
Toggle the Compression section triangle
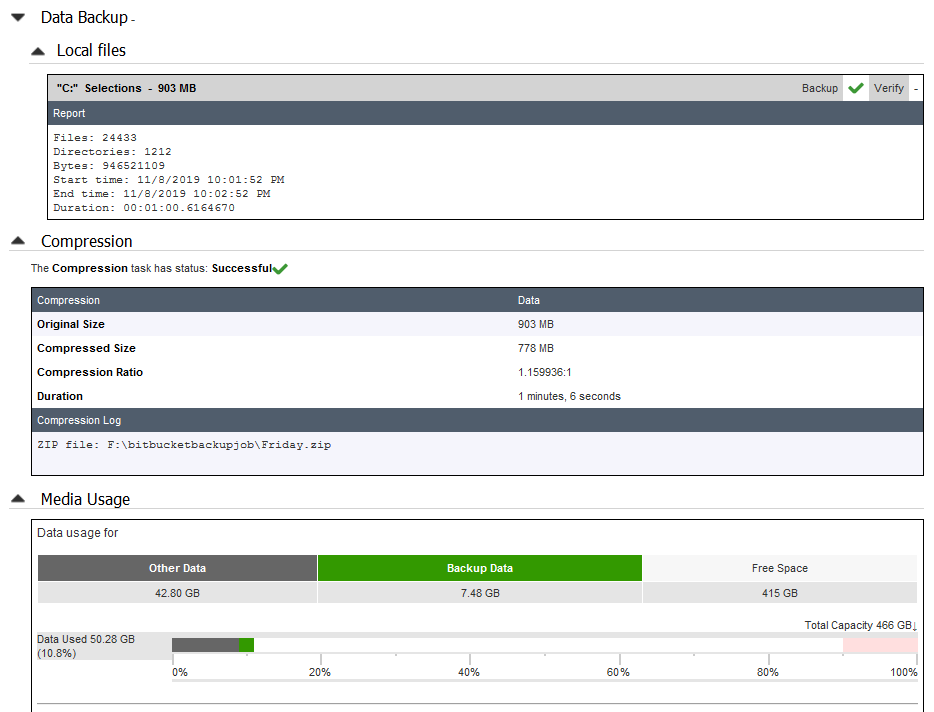(x=17, y=241)
